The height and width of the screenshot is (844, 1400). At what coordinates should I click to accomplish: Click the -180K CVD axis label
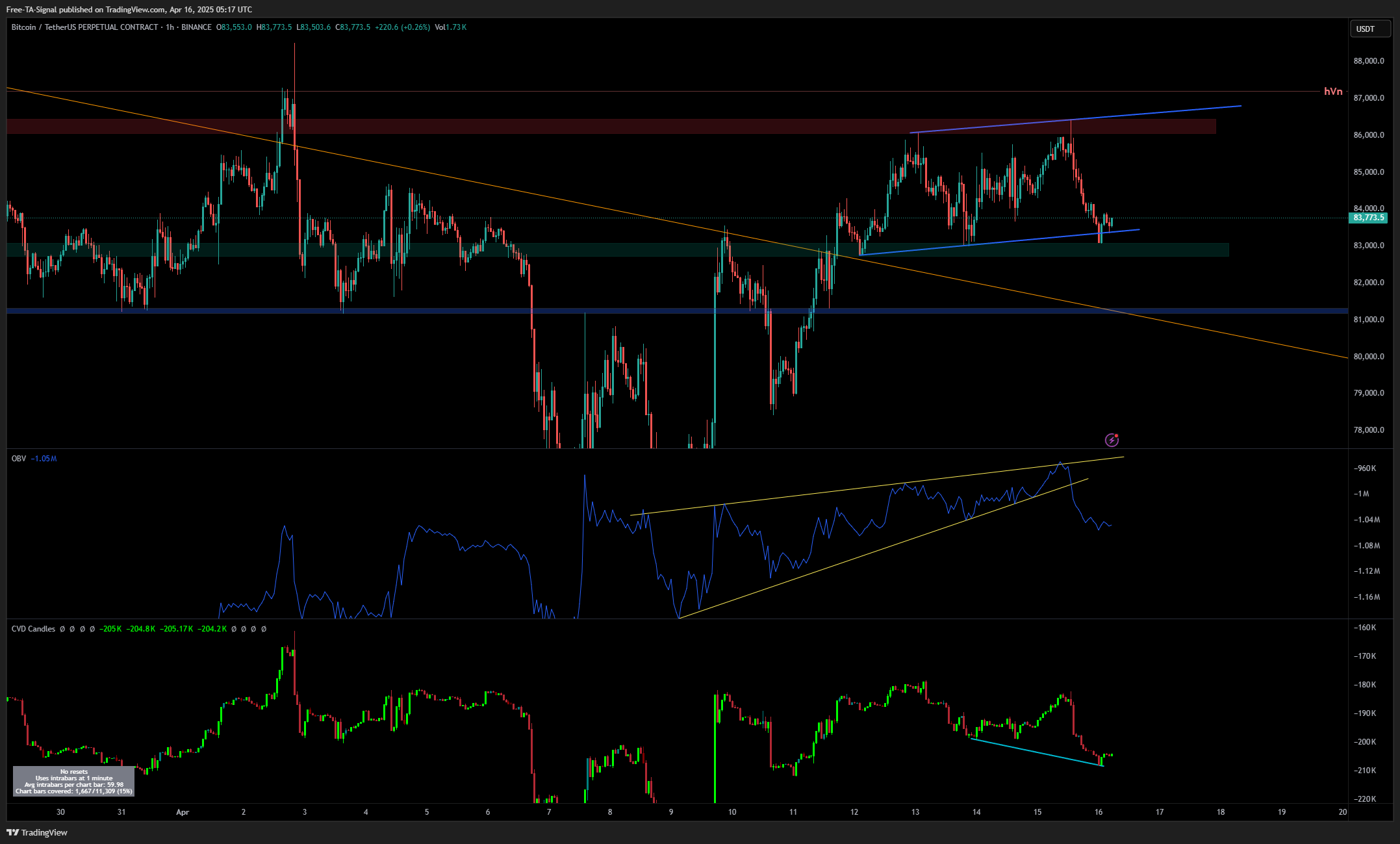coord(1365,685)
